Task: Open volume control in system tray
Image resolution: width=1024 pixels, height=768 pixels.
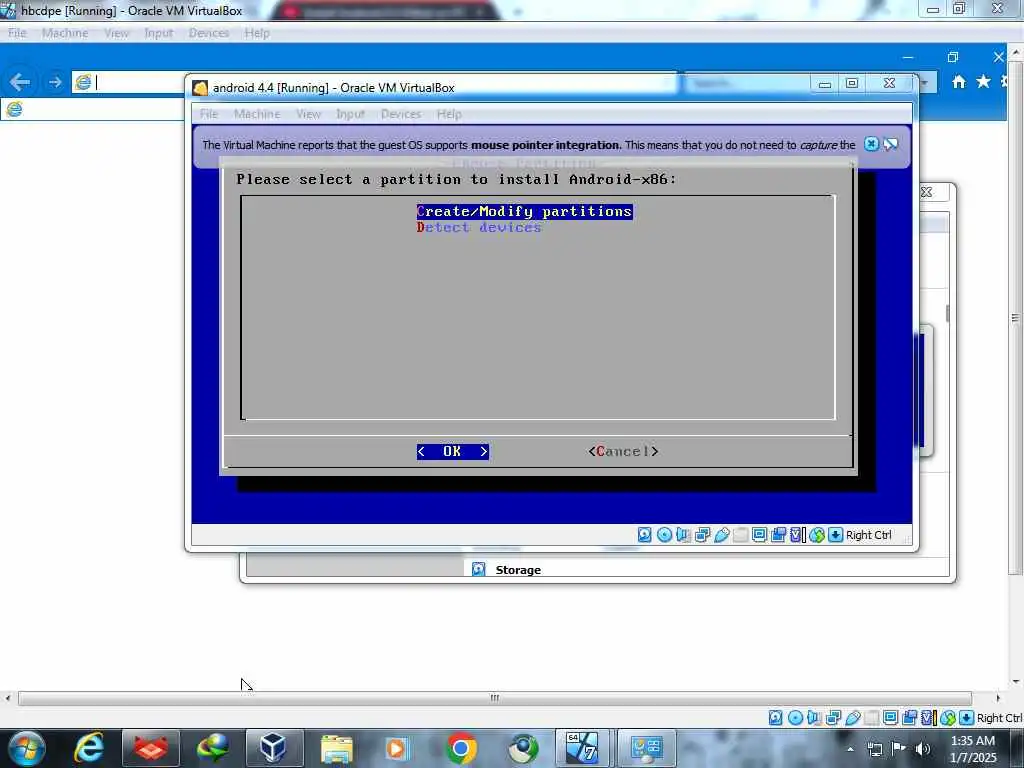Action: click(x=923, y=749)
